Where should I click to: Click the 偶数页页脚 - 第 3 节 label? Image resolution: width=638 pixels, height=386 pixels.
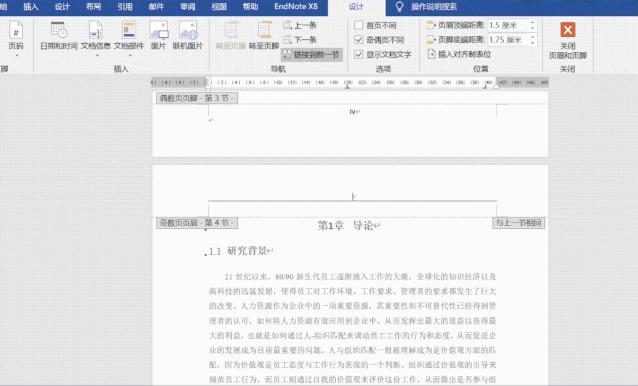(197, 98)
